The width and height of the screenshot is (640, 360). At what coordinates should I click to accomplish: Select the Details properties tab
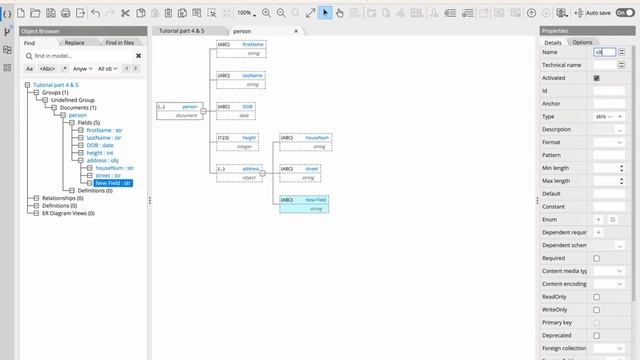click(553, 42)
